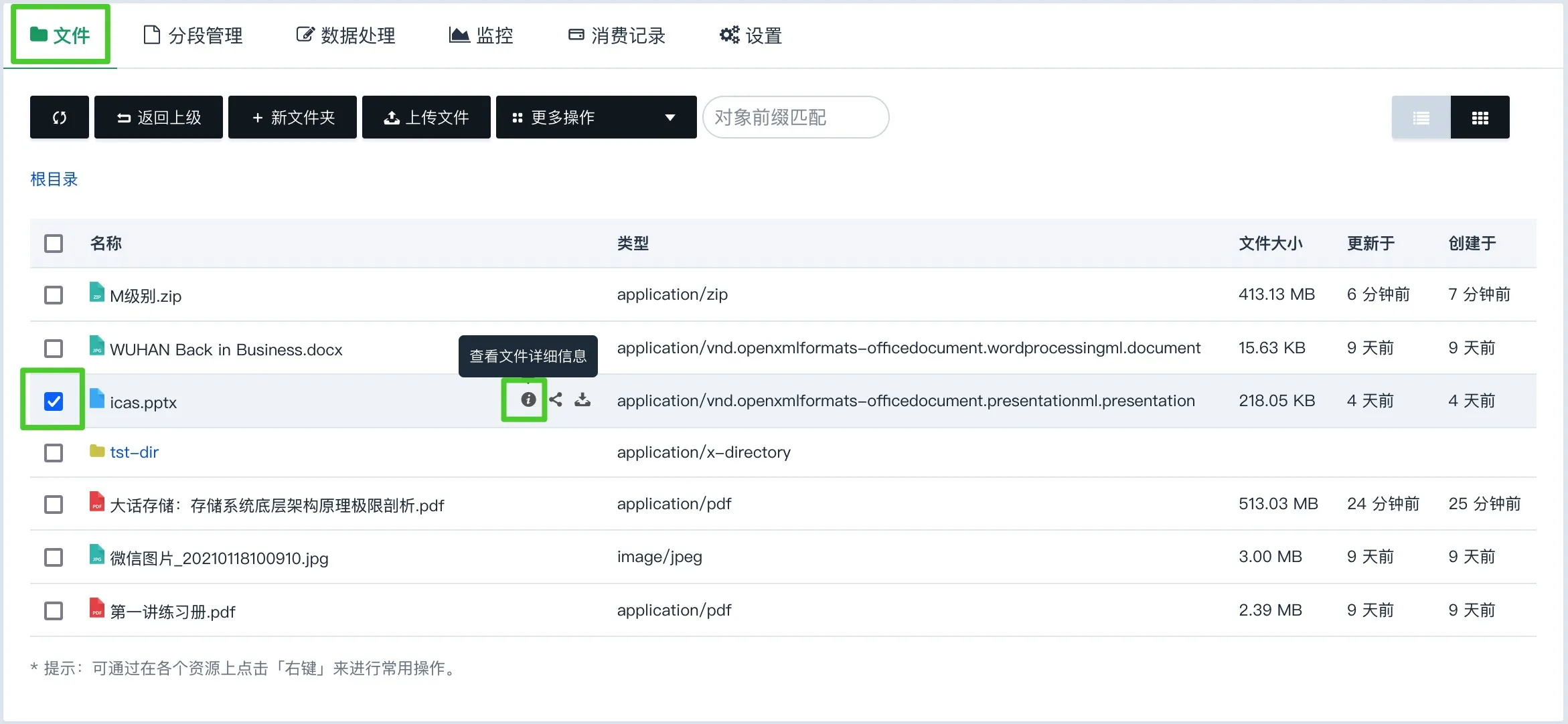The image size is (1568, 724).
Task: Navigate back with 返回上级 button
Action: (x=158, y=117)
